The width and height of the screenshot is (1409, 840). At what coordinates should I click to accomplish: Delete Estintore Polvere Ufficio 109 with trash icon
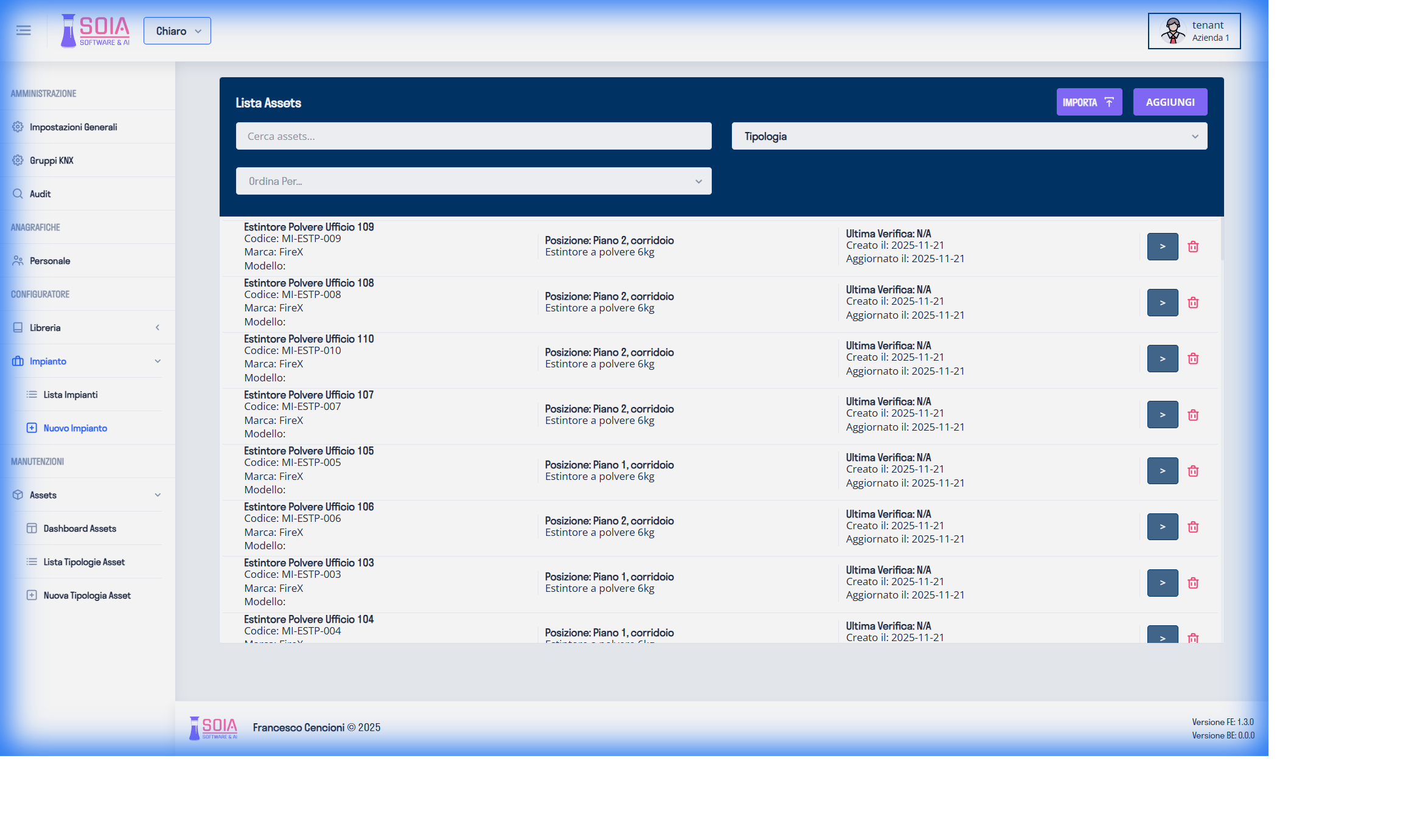tap(1193, 246)
